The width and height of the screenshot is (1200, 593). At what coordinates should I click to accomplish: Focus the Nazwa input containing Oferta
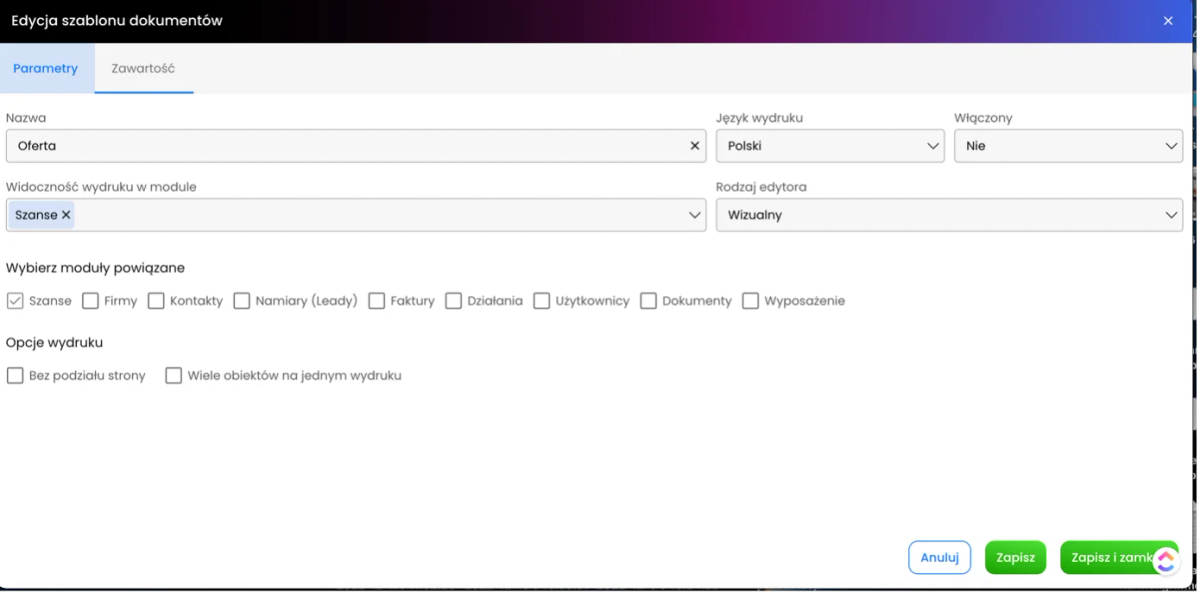356,146
